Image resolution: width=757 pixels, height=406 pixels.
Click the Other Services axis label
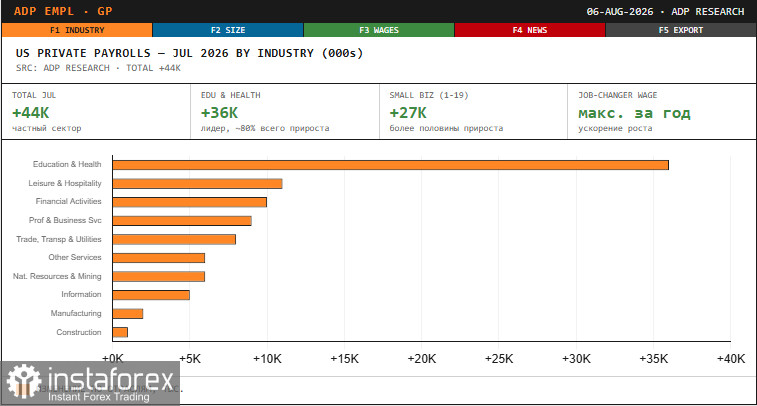[x=75, y=257]
